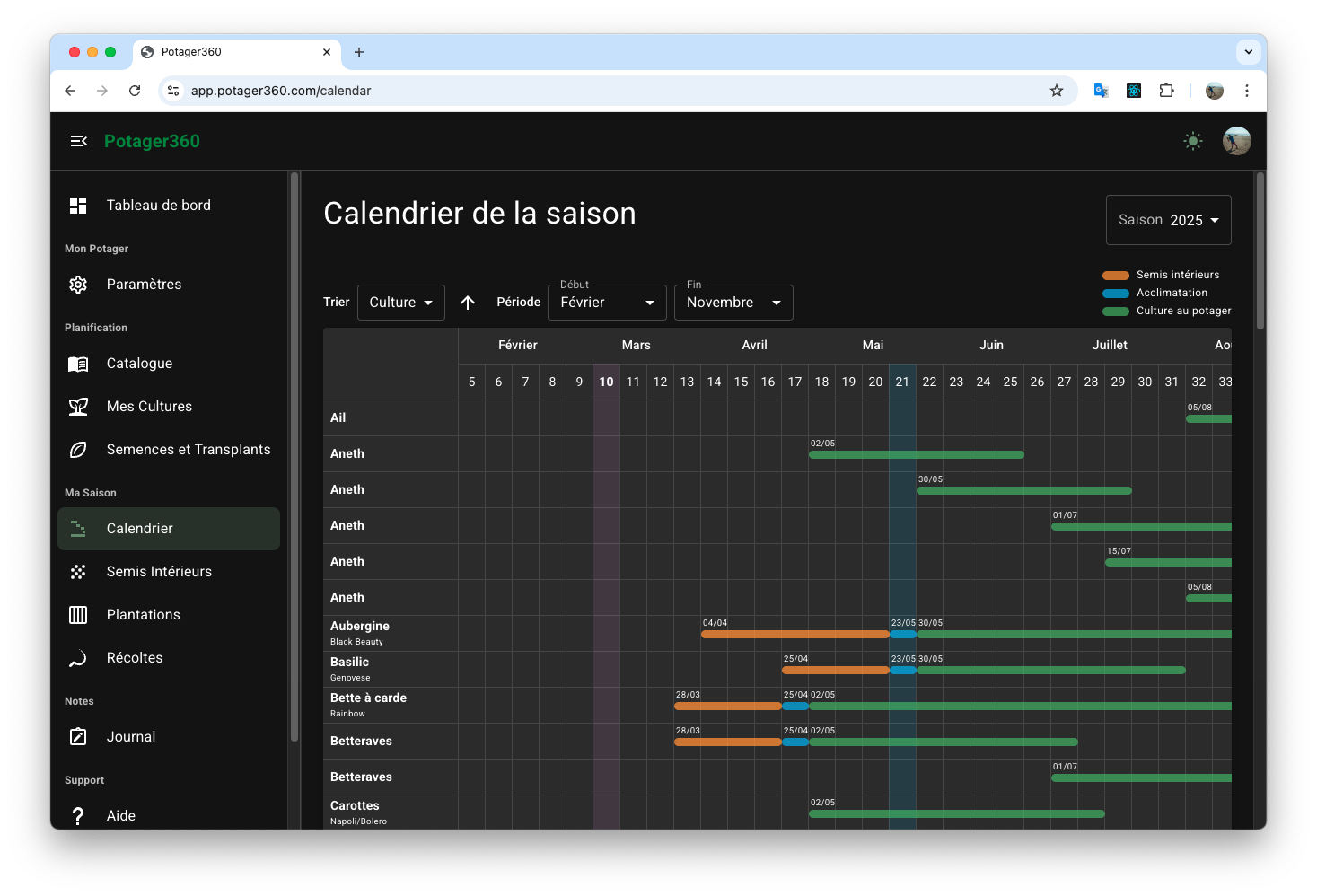Screen dimensions: 1317x896
Task: Open the Paramètres settings gear icon
Action: pyautogui.click(x=78, y=284)
